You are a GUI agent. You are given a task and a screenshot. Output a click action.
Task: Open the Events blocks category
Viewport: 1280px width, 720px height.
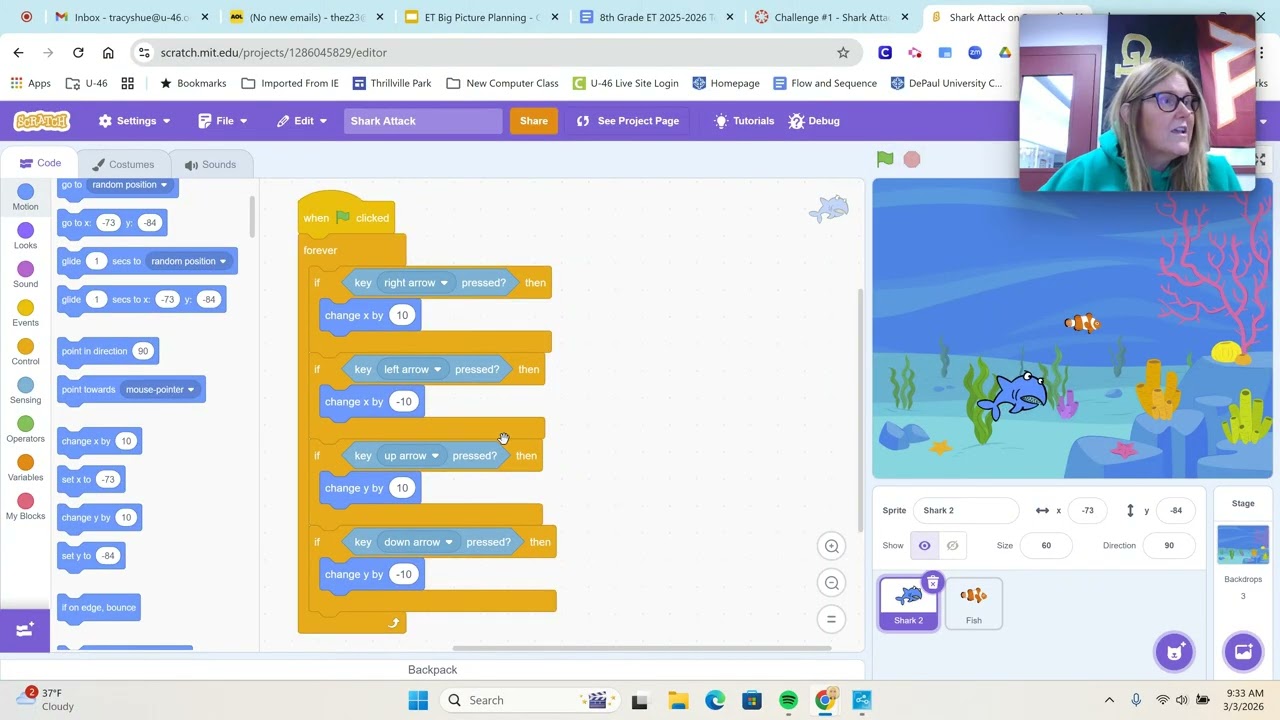(26, 313)
